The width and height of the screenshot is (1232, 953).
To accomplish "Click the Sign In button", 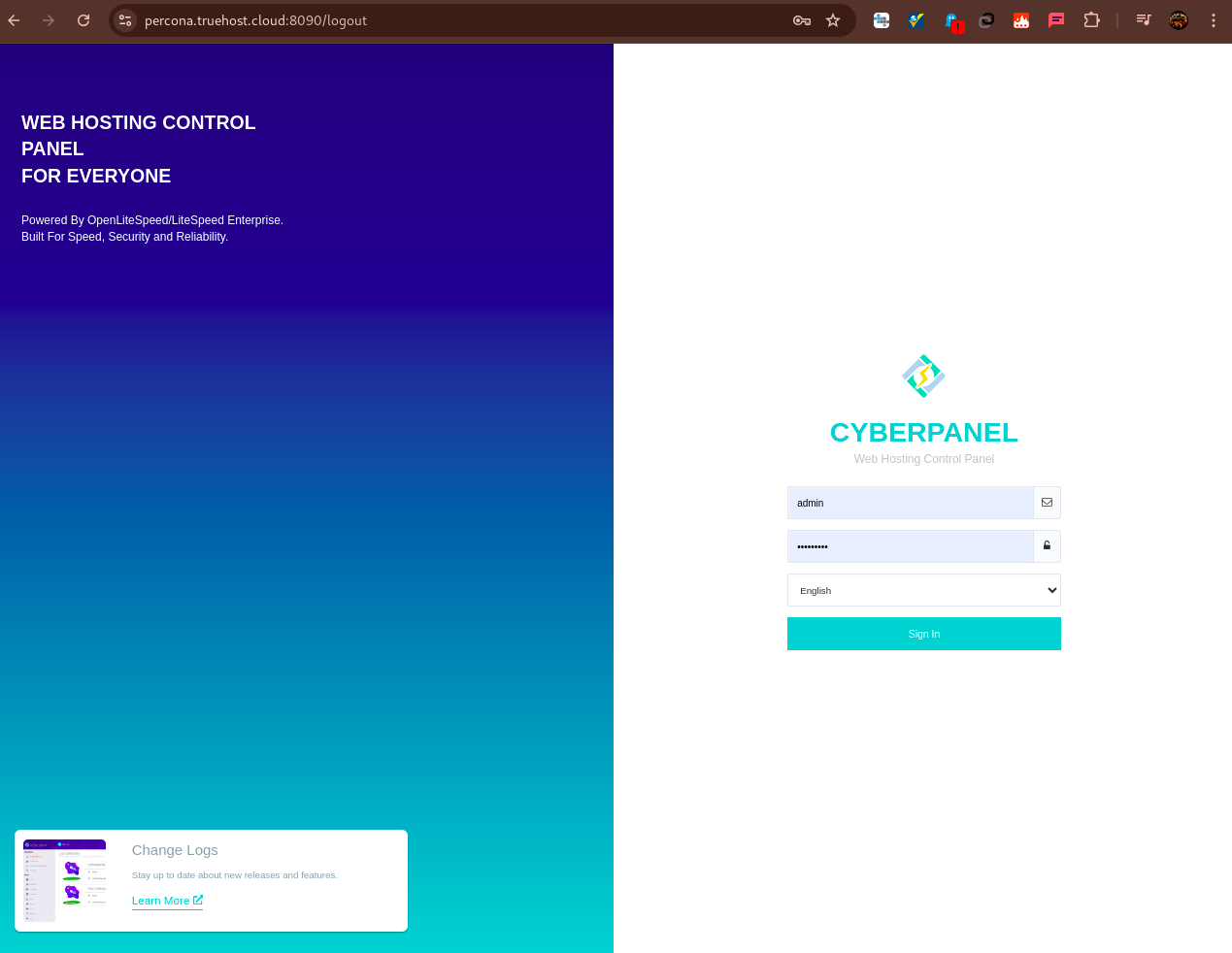I will coord(924,634).
